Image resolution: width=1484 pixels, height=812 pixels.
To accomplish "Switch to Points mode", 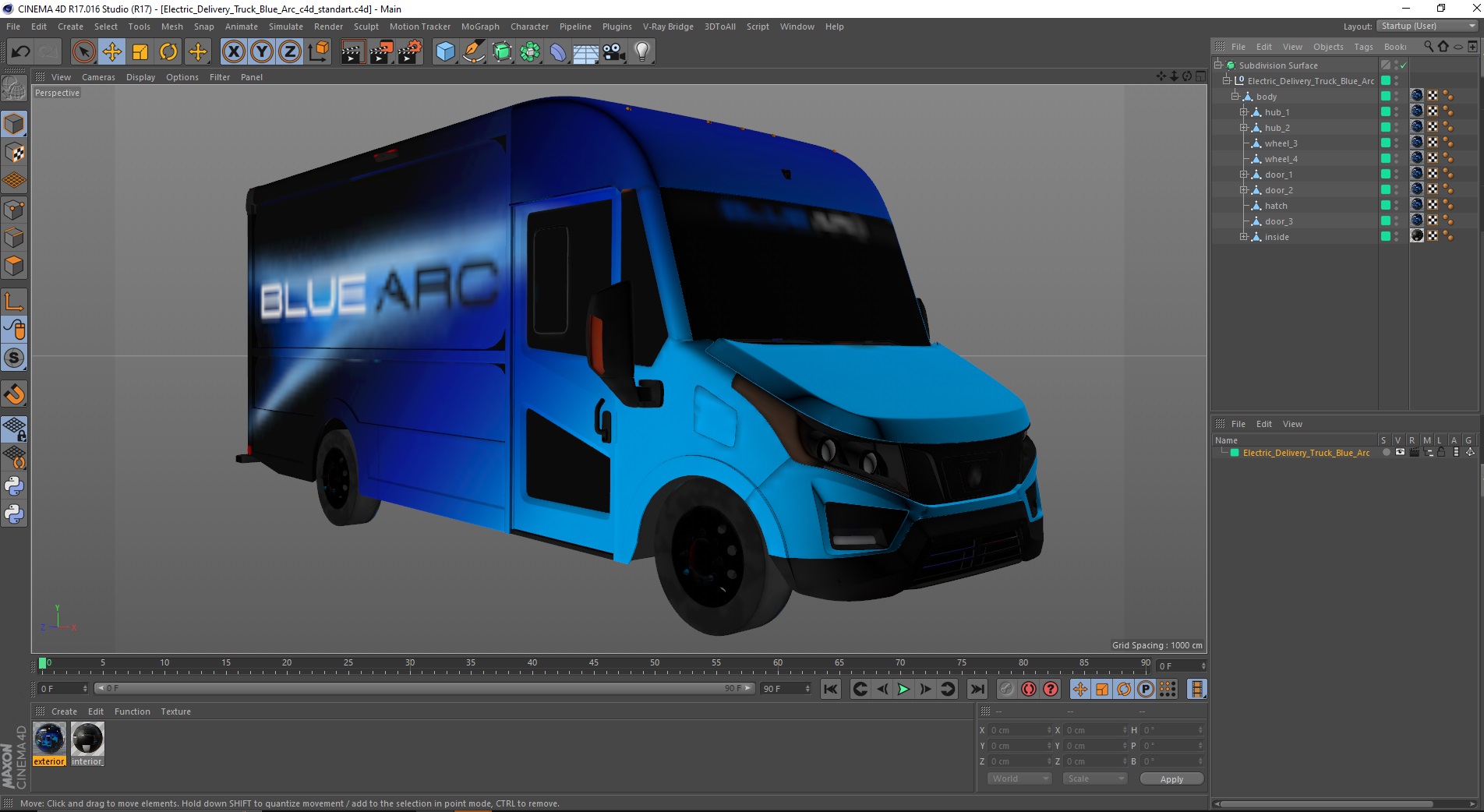I will (14, 209).
